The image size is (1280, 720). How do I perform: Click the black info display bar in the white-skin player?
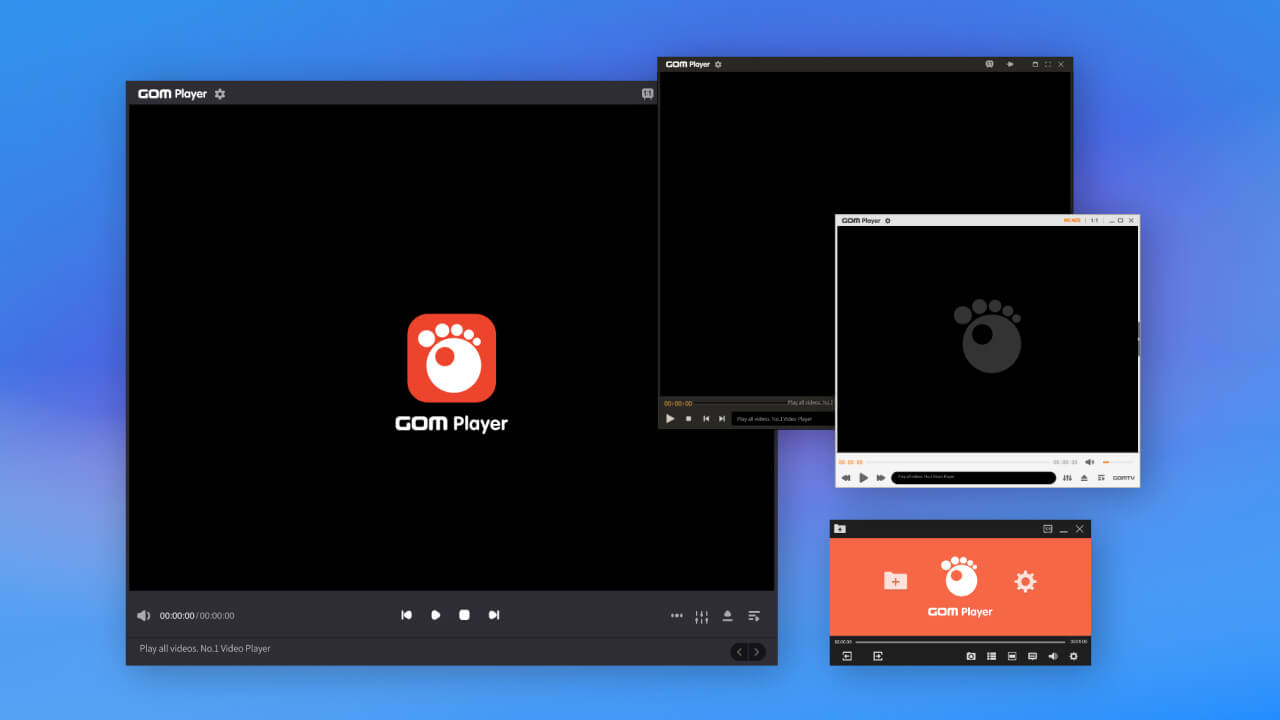[x=974, y=478]
